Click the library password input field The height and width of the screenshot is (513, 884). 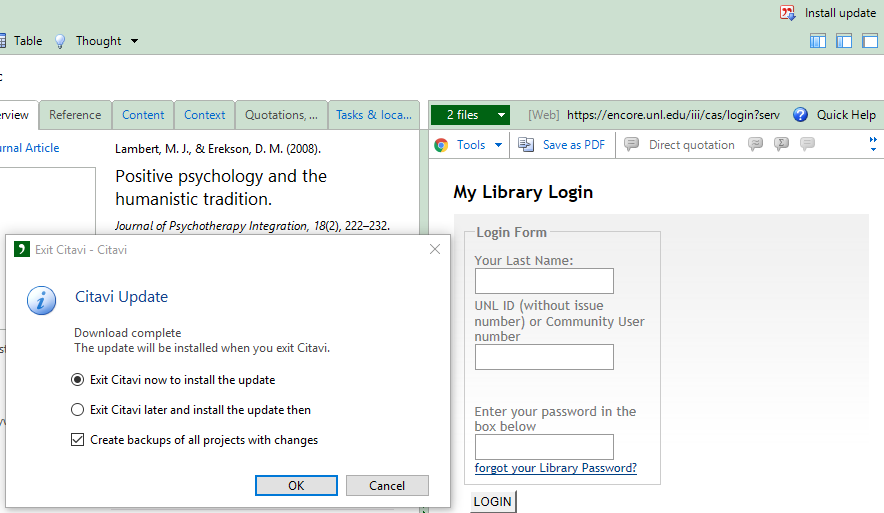pos(544,446)
